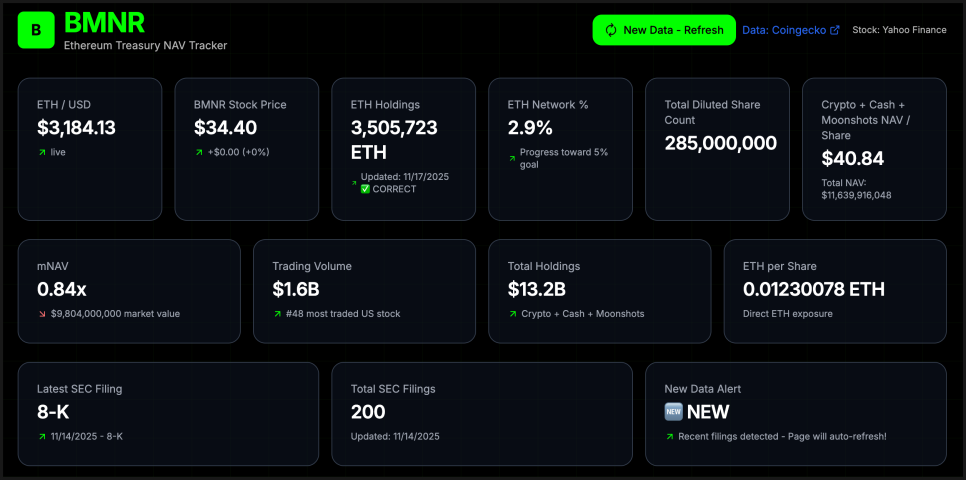Screen dimensions: 966x480
Task: Click the external link icon beside Coingecko
Action: pos(835,30)
